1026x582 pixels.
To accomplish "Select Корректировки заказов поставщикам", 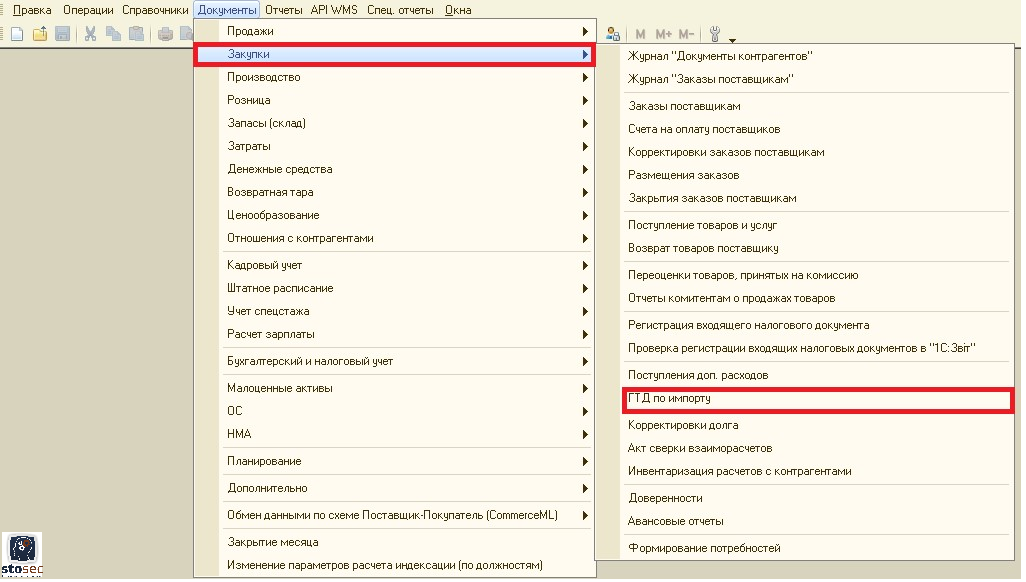I will click(805, 152).
